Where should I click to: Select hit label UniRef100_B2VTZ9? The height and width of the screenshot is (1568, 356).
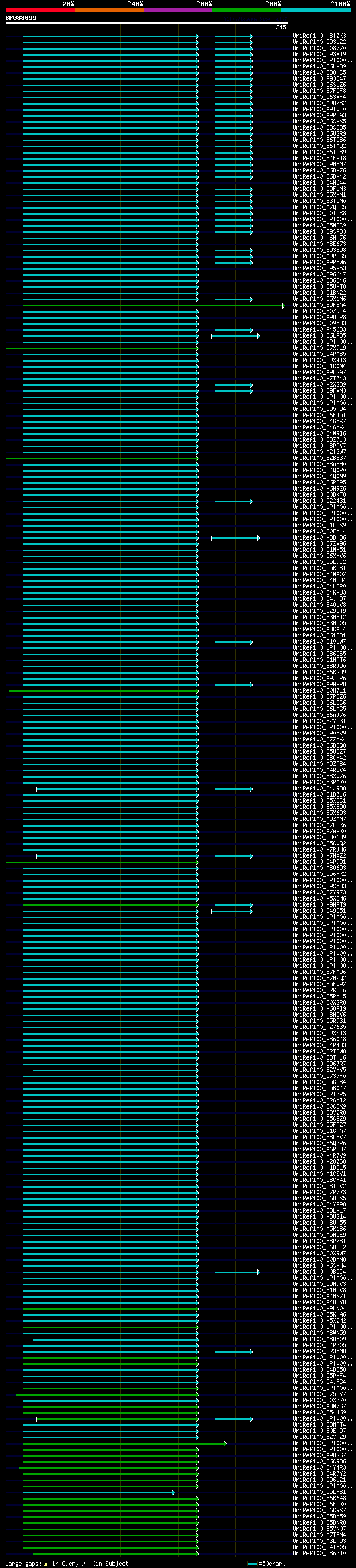click(319, 1437)
